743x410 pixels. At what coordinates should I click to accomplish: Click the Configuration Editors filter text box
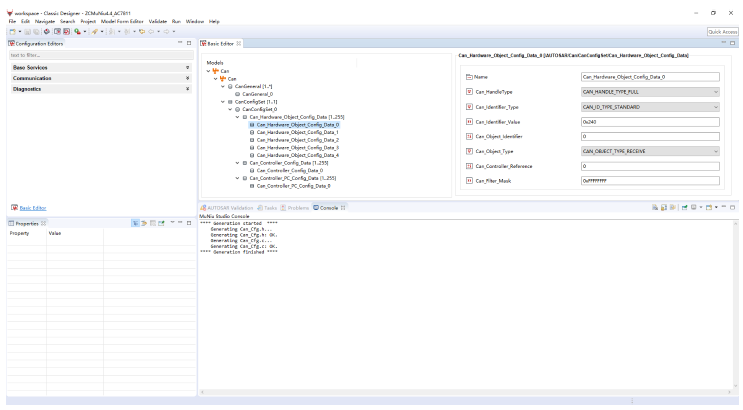click(101, 55)
